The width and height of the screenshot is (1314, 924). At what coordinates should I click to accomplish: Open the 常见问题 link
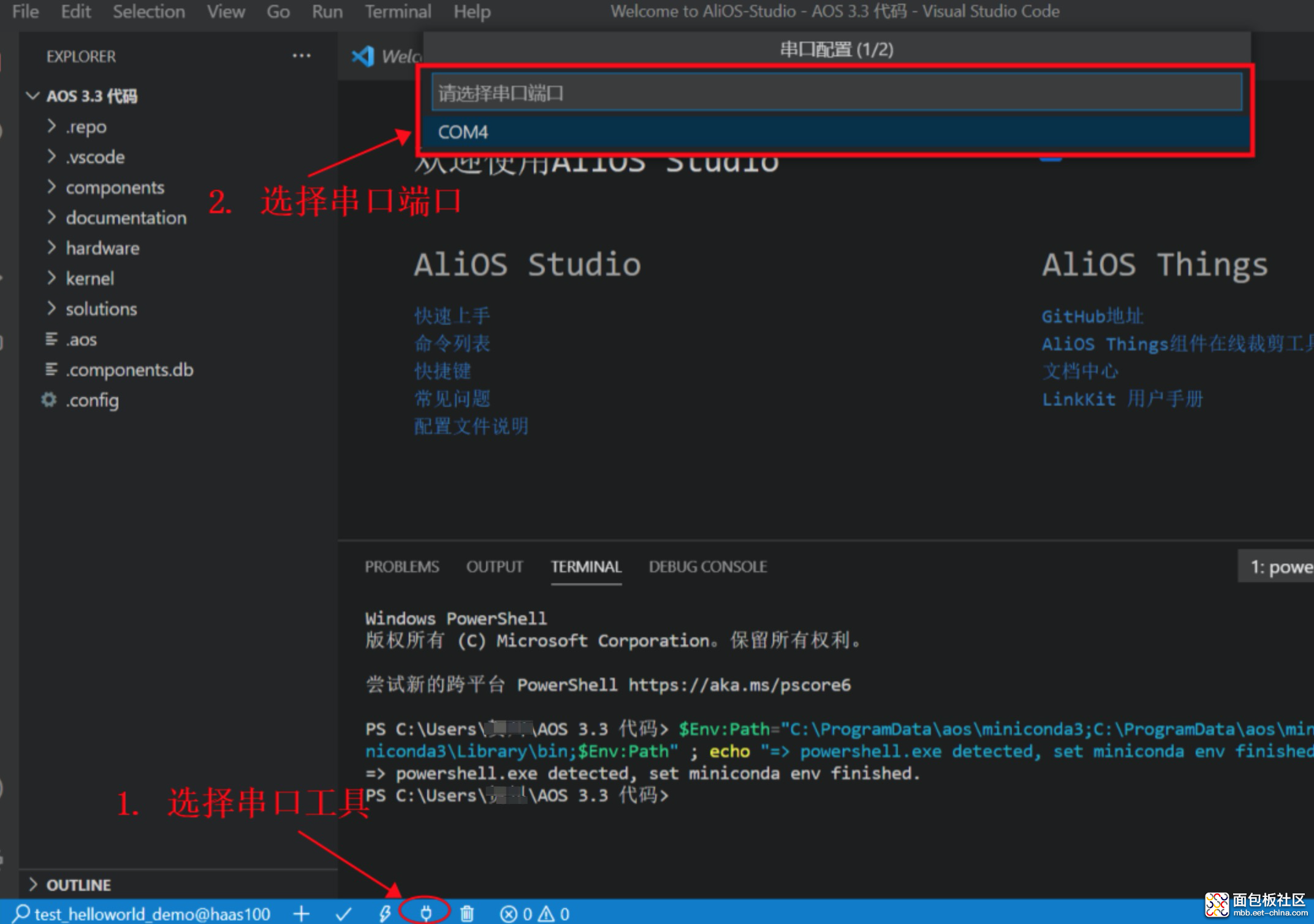(452, 399)
